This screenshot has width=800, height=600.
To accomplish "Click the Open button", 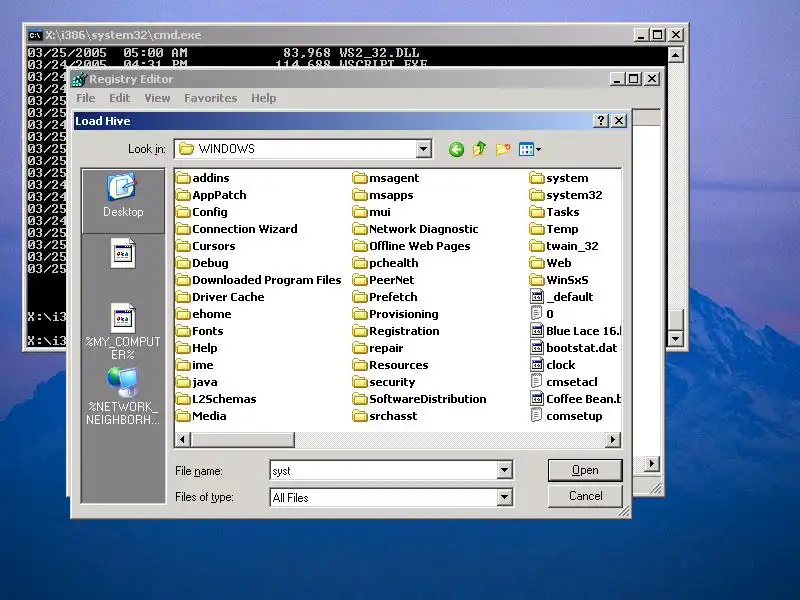I will click(585, 470).
